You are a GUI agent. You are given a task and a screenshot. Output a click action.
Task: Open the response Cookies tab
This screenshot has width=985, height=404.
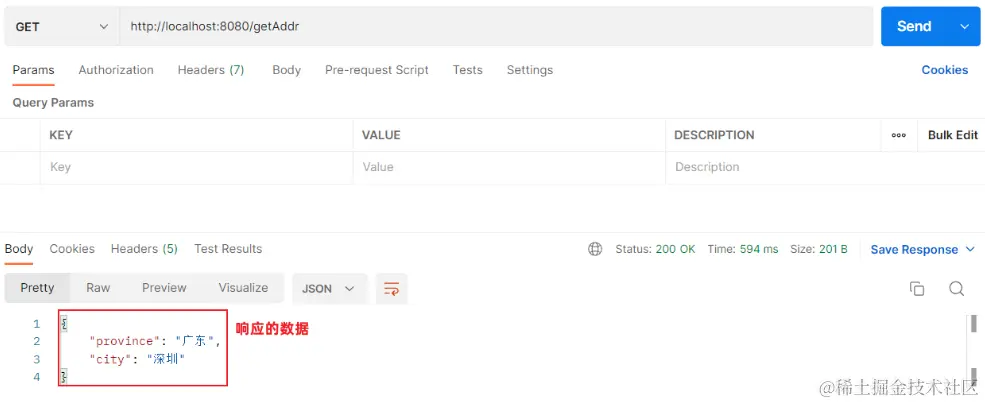72,249
